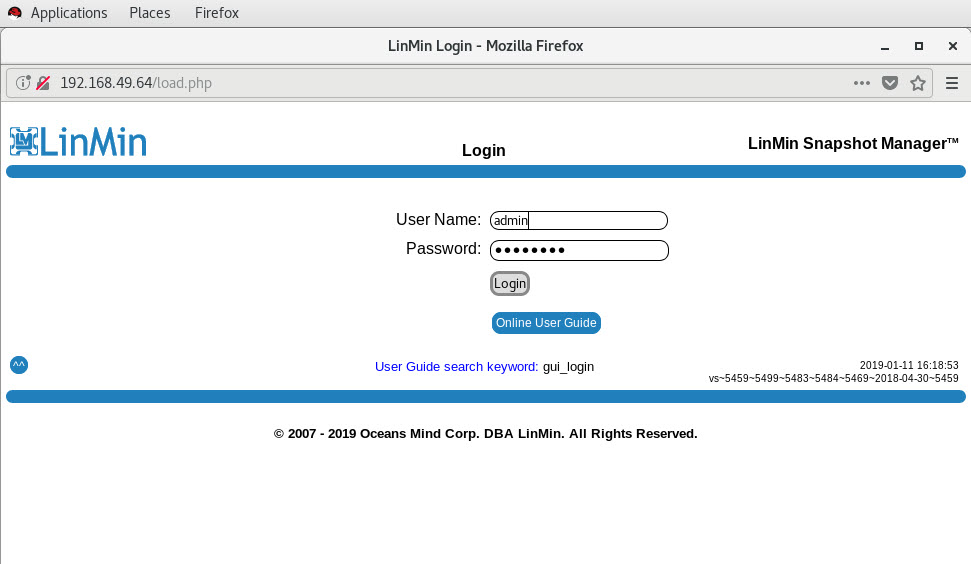
Task: Open the Applications menu
Action: pos(69,13)
